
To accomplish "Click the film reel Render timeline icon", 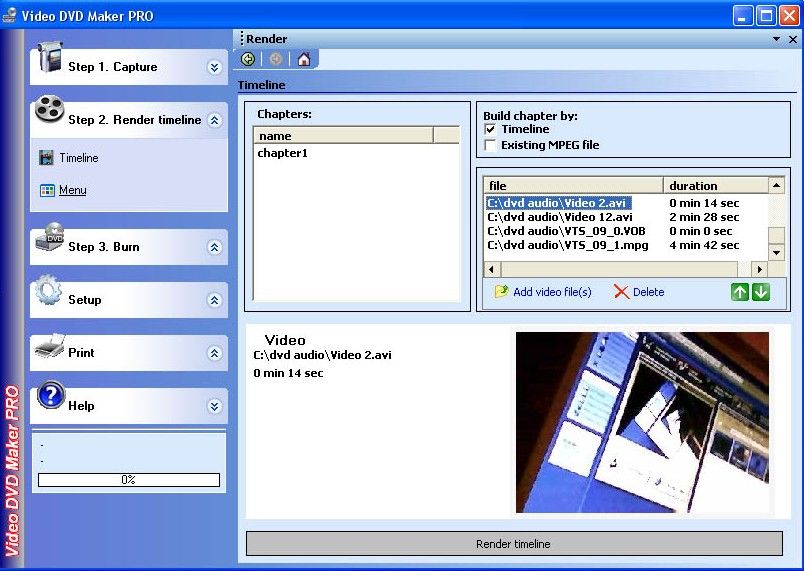I will (50, 110).
